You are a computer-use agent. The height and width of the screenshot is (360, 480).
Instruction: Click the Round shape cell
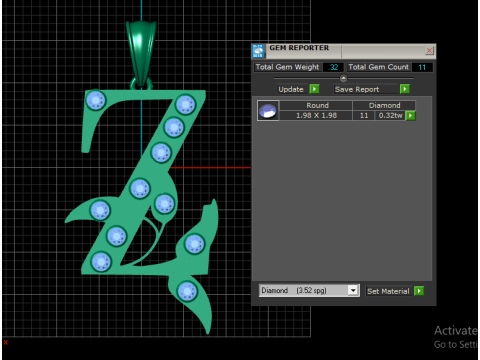pyautogui.click(x=317, y=106)
